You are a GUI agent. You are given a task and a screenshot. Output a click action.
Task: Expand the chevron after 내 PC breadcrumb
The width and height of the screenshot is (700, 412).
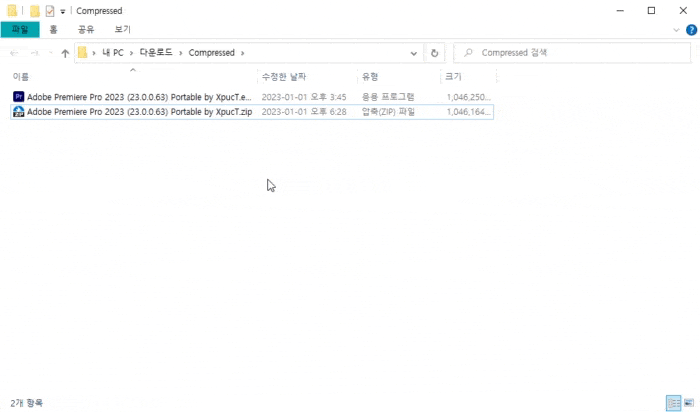132,53
